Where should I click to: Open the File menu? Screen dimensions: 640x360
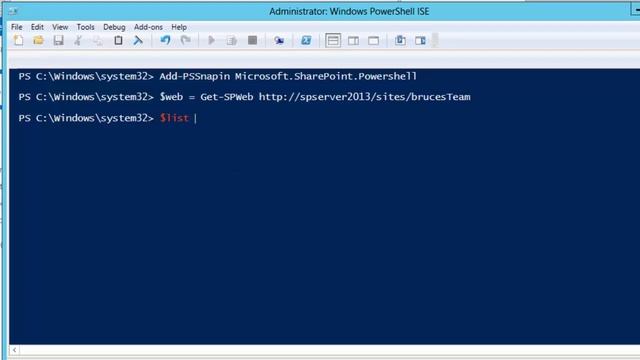[x=17, y=27]
